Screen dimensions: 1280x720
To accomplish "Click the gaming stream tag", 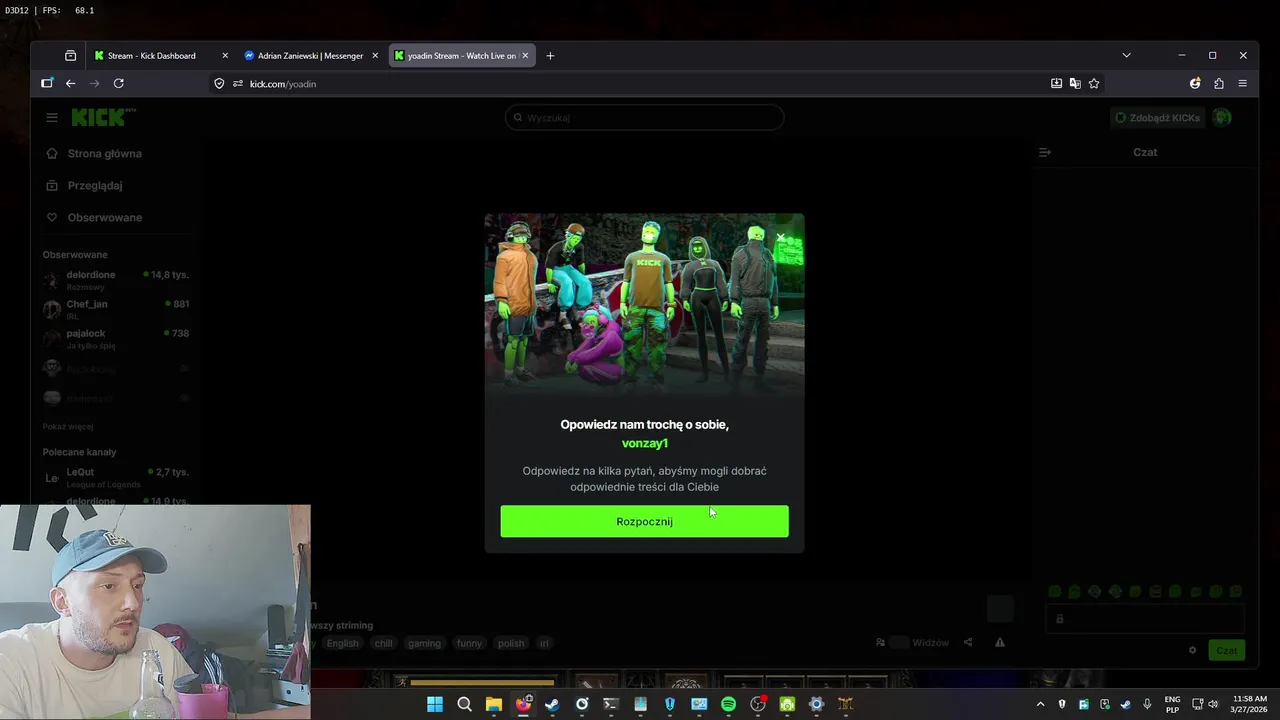I will click(424, 644).
